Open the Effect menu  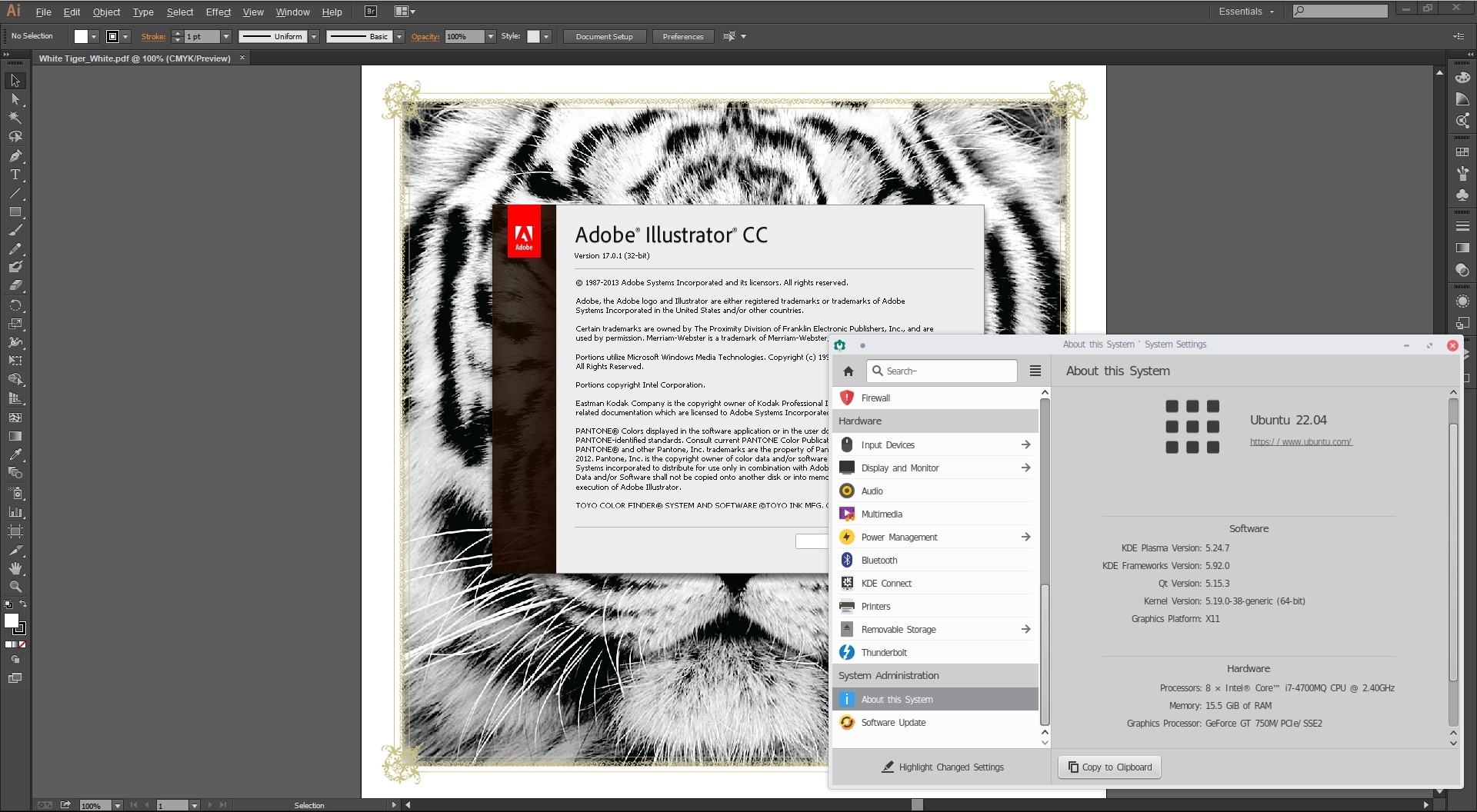(x=218, y=12)
